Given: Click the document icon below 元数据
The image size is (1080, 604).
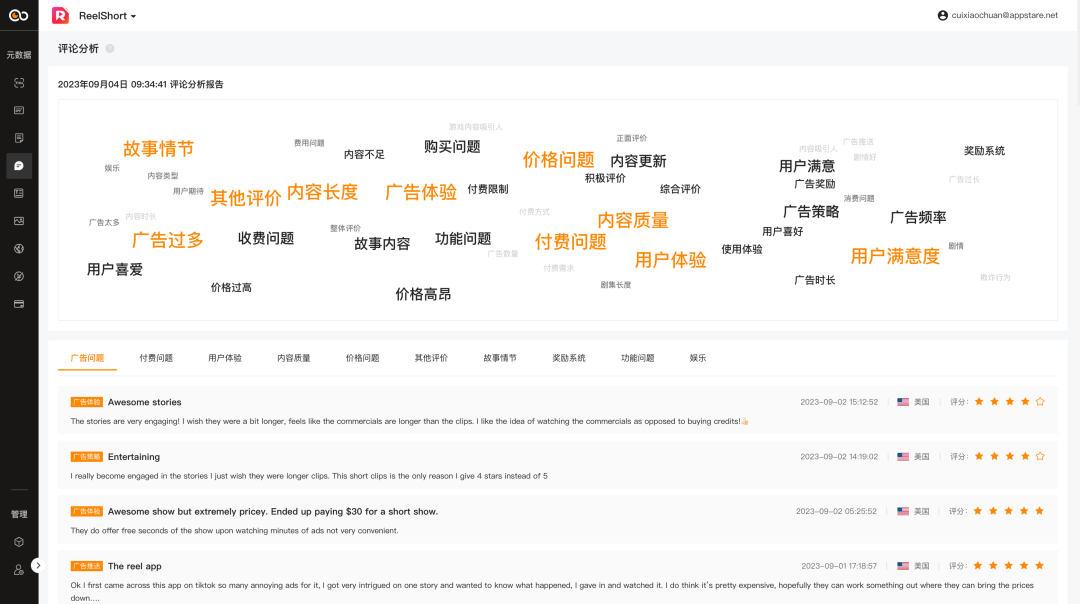Looking at the screenshot, I should (x=19, y=137).
